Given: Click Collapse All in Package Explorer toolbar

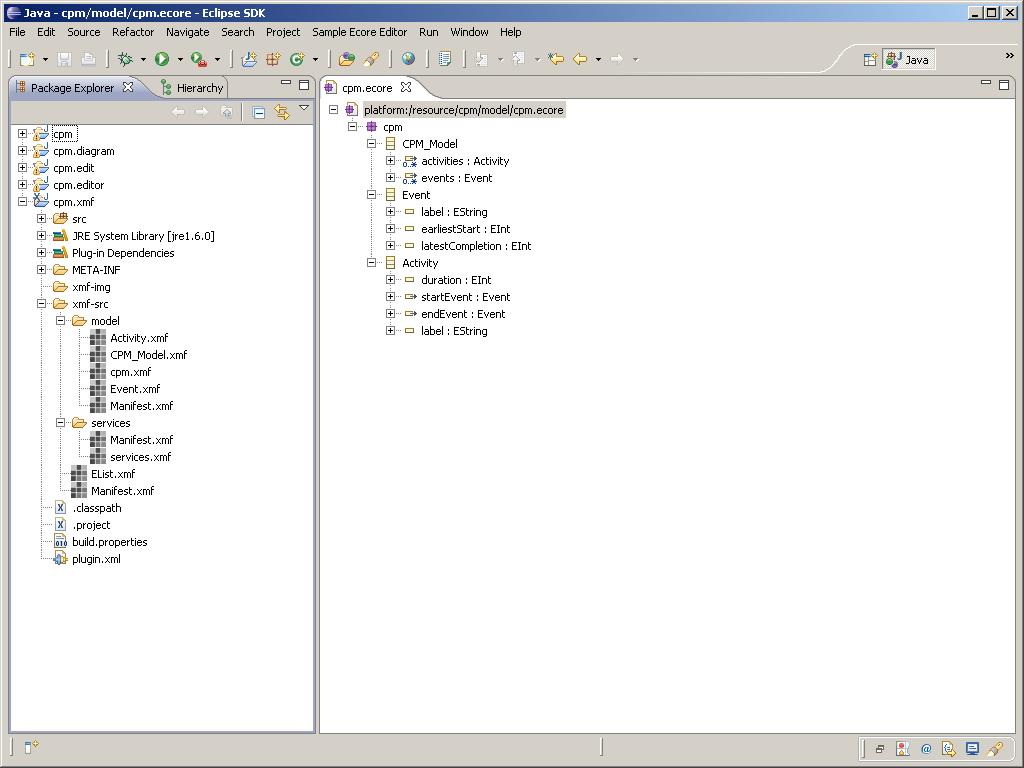Looking at the screenshot, I should tap(259, 112).
